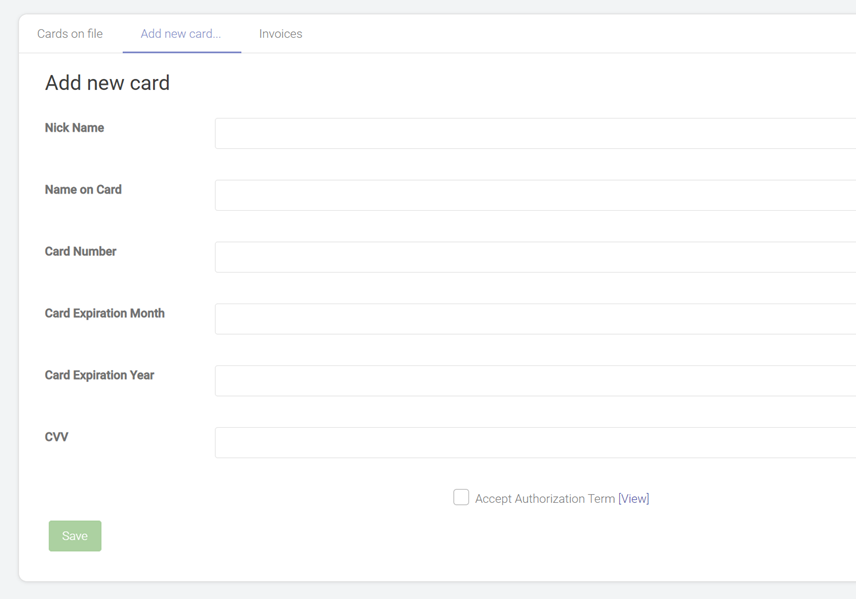Viewport: 856px width, 599px height.
Task: Click the Card Expiration Year label
Action: [x=99, y=375]
